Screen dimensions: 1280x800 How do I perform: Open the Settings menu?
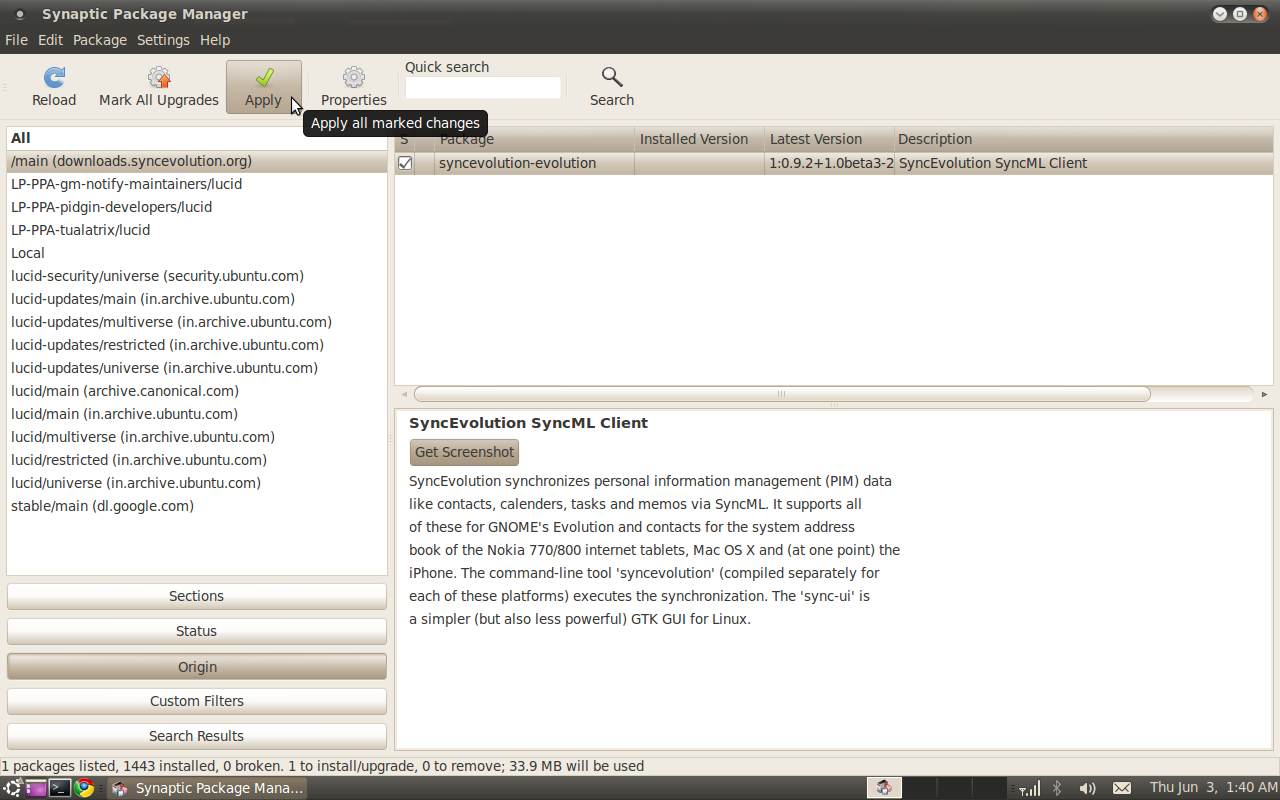pyautogui.click(x=163, y=40)
